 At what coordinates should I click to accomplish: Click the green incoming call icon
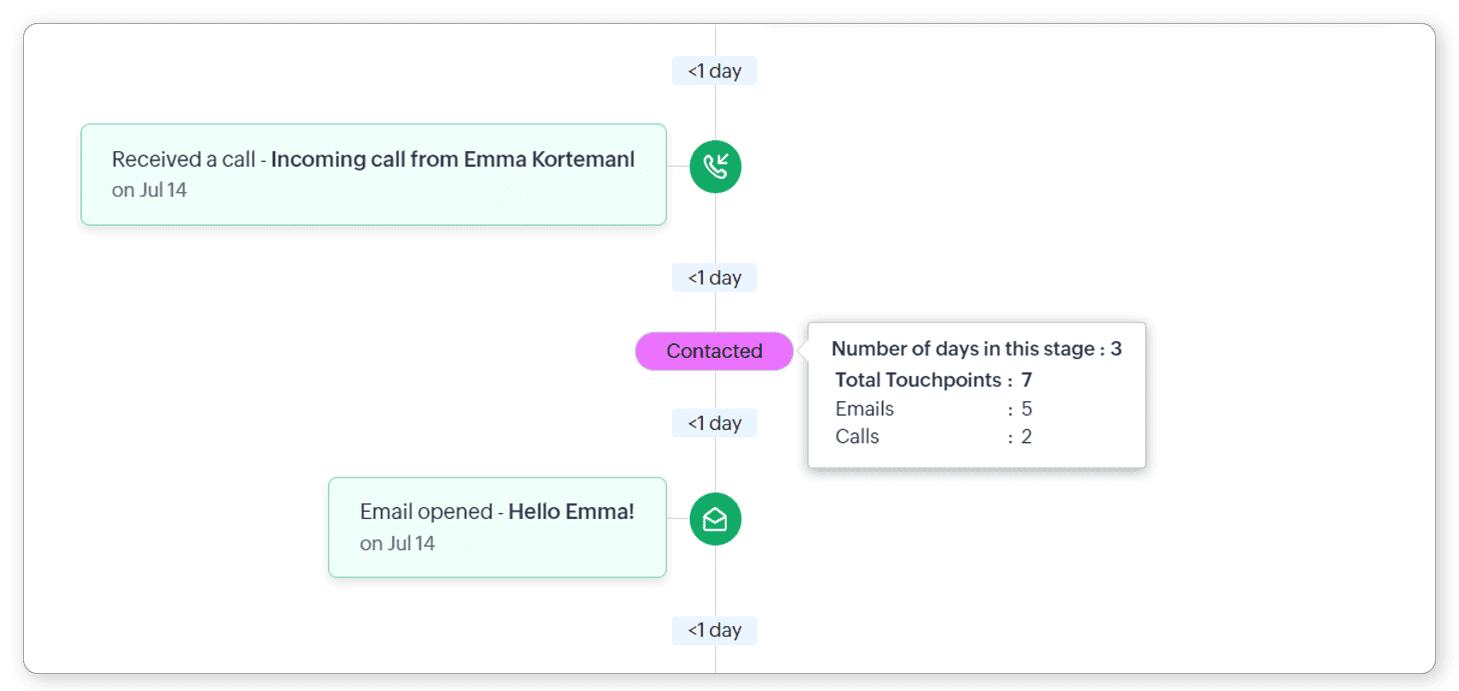715,167
